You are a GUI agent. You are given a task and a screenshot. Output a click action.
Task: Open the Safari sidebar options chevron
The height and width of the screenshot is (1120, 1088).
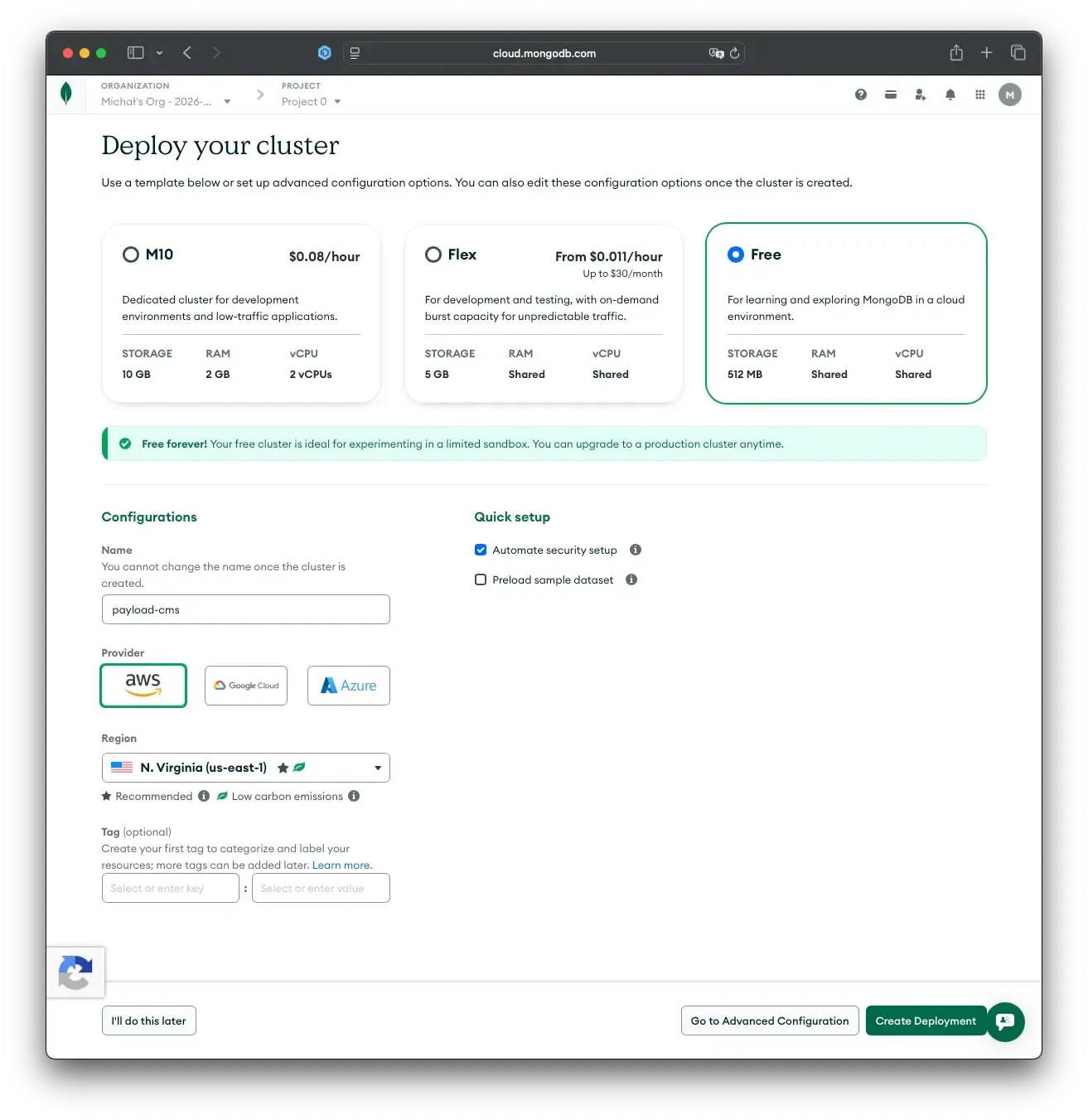pyautogui.click(x=159, y=53)
